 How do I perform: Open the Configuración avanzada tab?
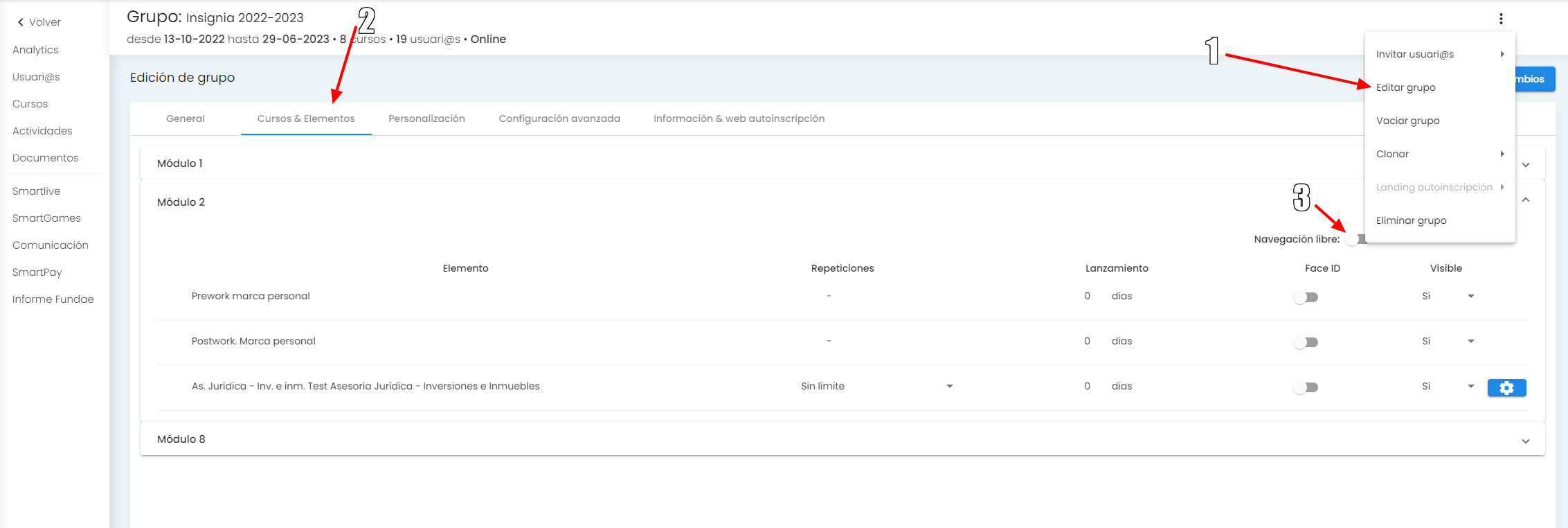pyautogui.click(x=559, y=118)
